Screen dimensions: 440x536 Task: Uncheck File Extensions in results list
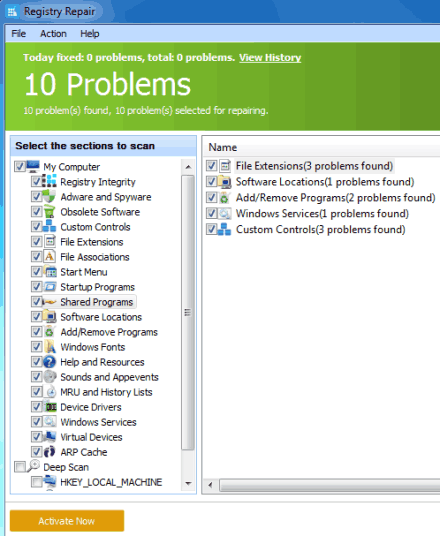[212, 166]
